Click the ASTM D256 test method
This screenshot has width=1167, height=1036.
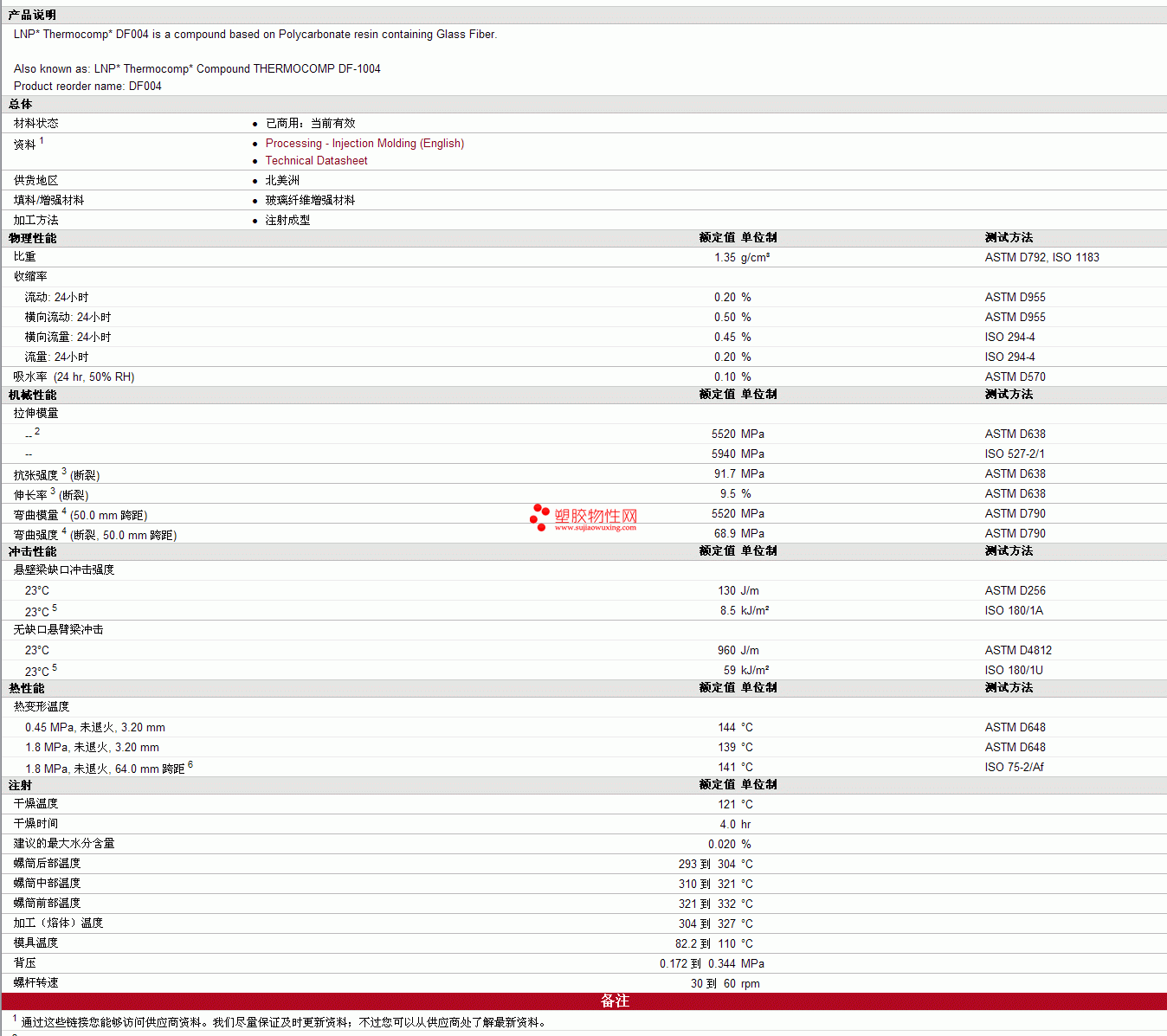point(1015,591)
